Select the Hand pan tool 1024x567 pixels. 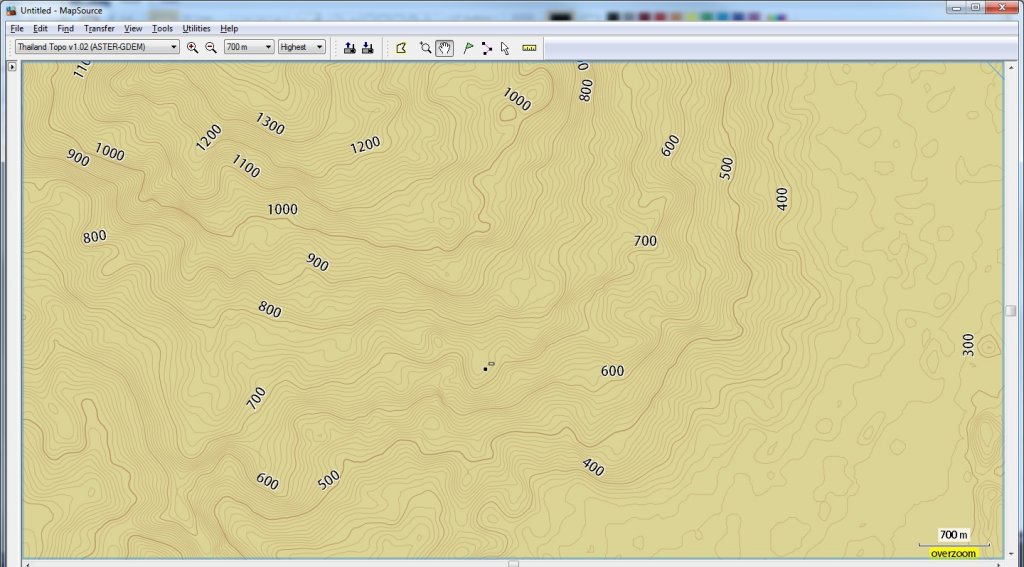pyautogui.click(x=444, y=48)
